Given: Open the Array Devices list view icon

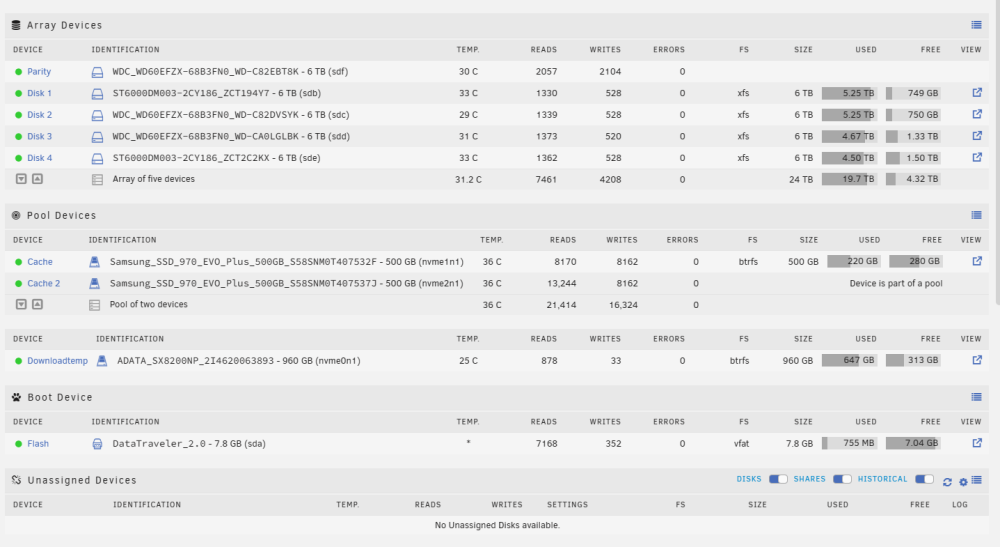Looking at the screenshot, I should point(976,25).
